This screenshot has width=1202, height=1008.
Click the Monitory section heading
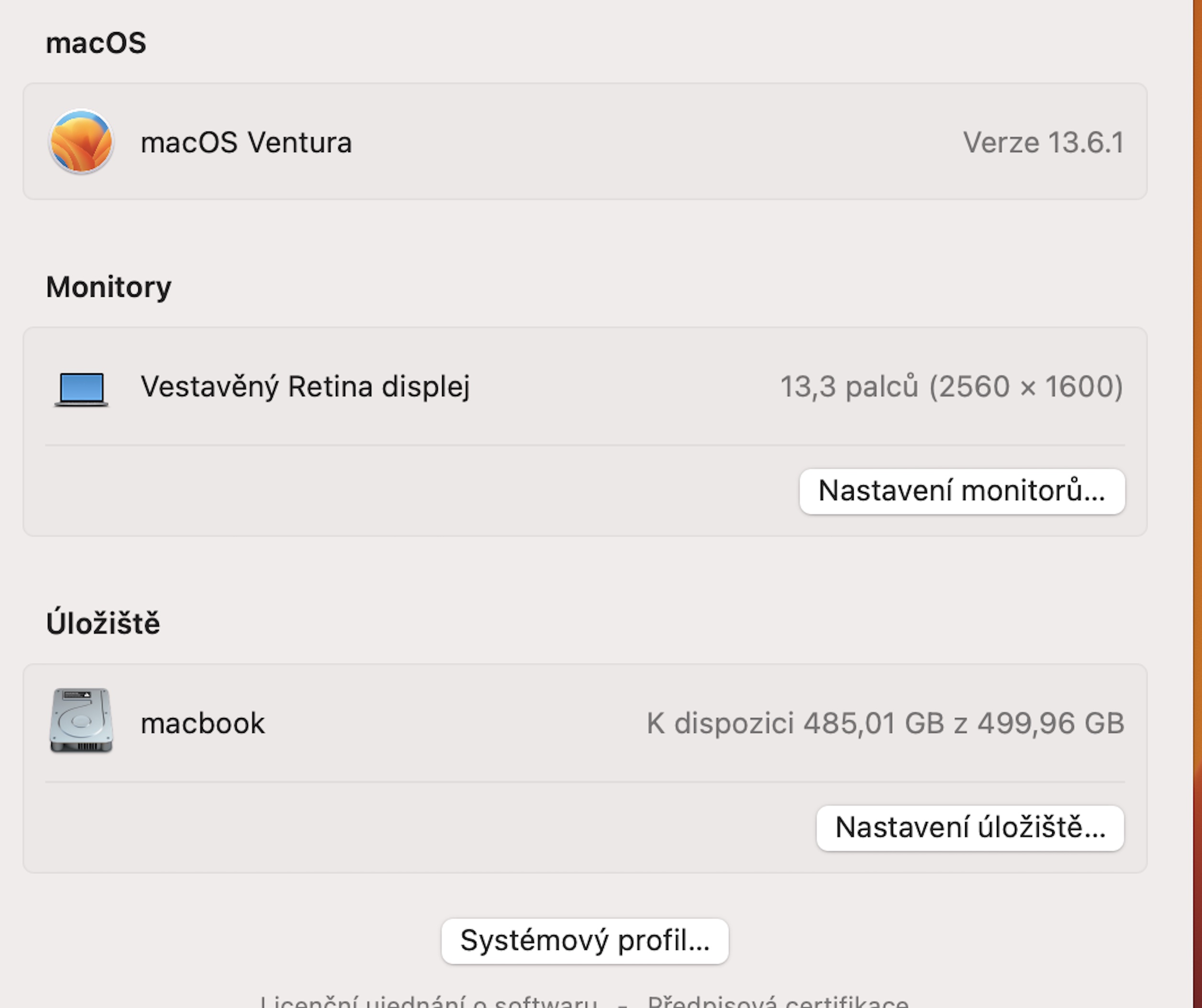pyautogui.click(x=108, y=286)
